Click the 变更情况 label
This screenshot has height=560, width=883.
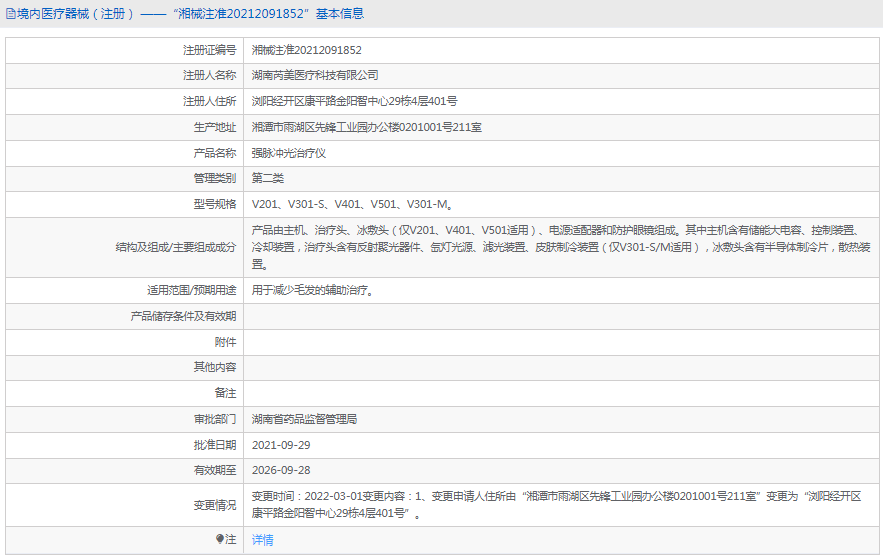(215, 505)
